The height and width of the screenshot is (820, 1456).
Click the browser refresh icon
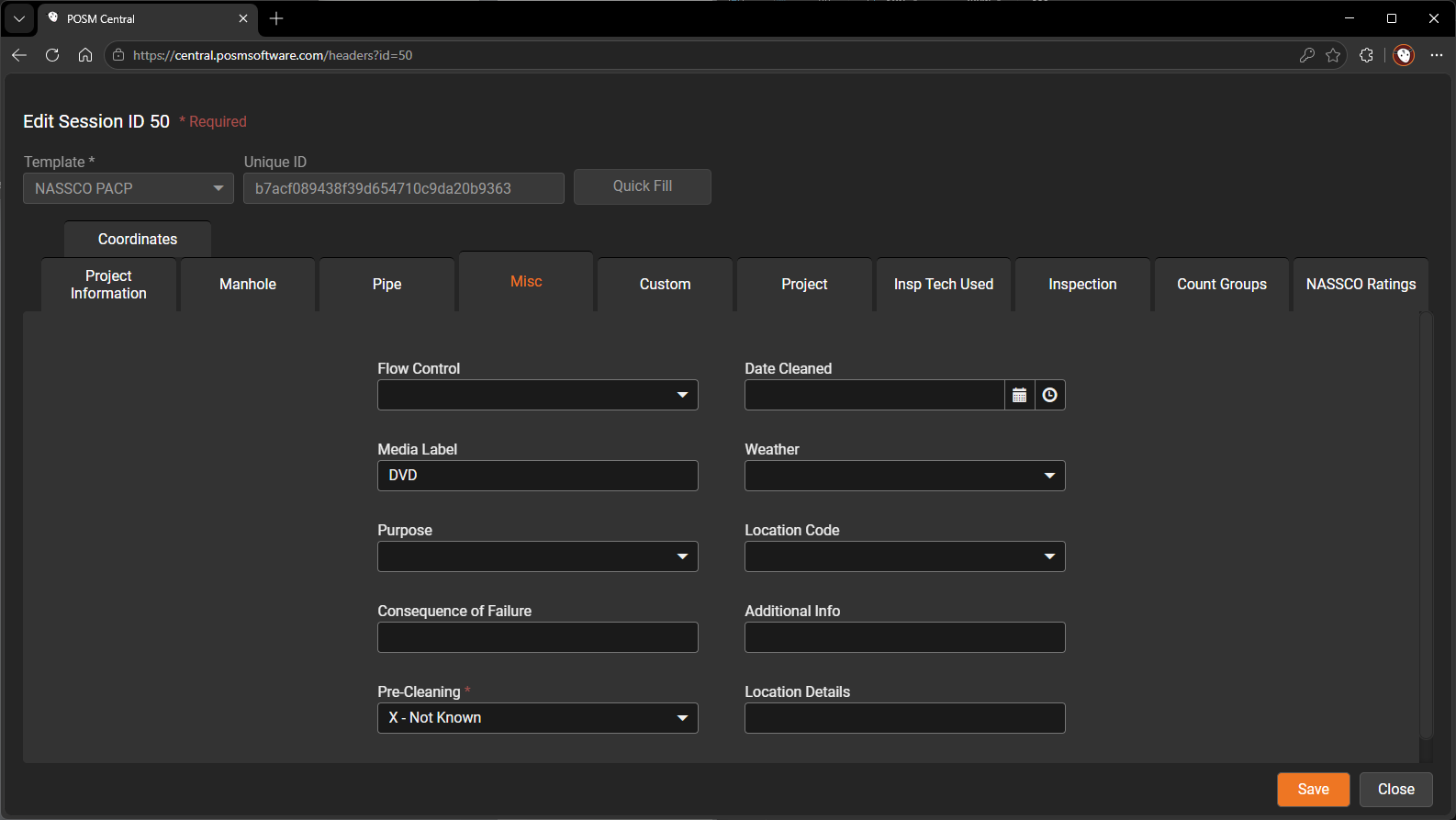click(x=52, y=55)
